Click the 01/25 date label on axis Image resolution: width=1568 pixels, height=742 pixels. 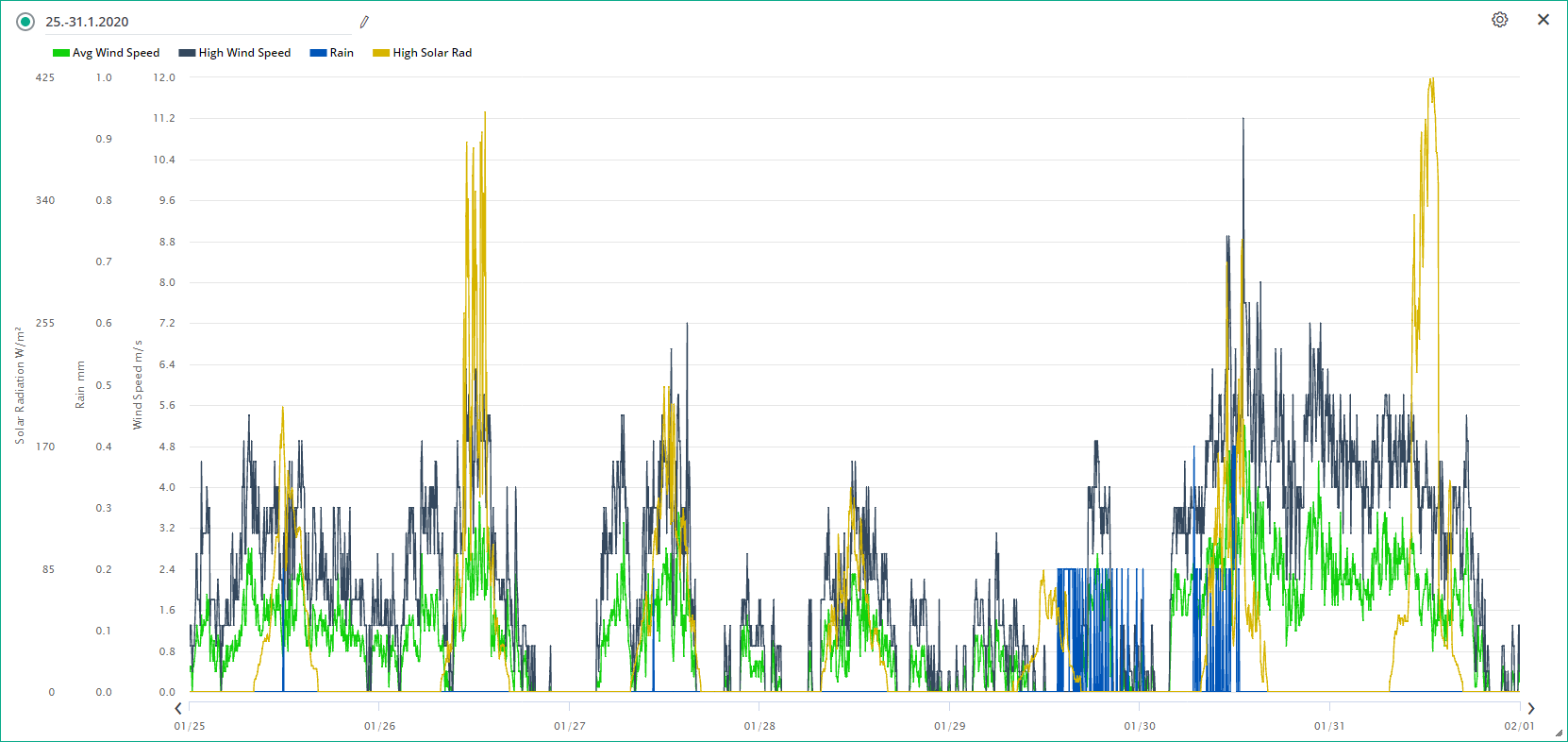tap(190, 726)
